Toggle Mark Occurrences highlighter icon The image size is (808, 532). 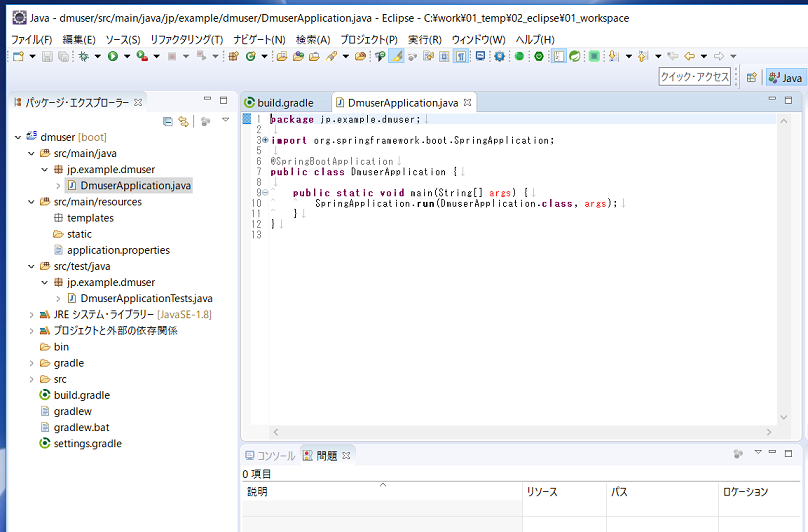(x=396, y=56)
